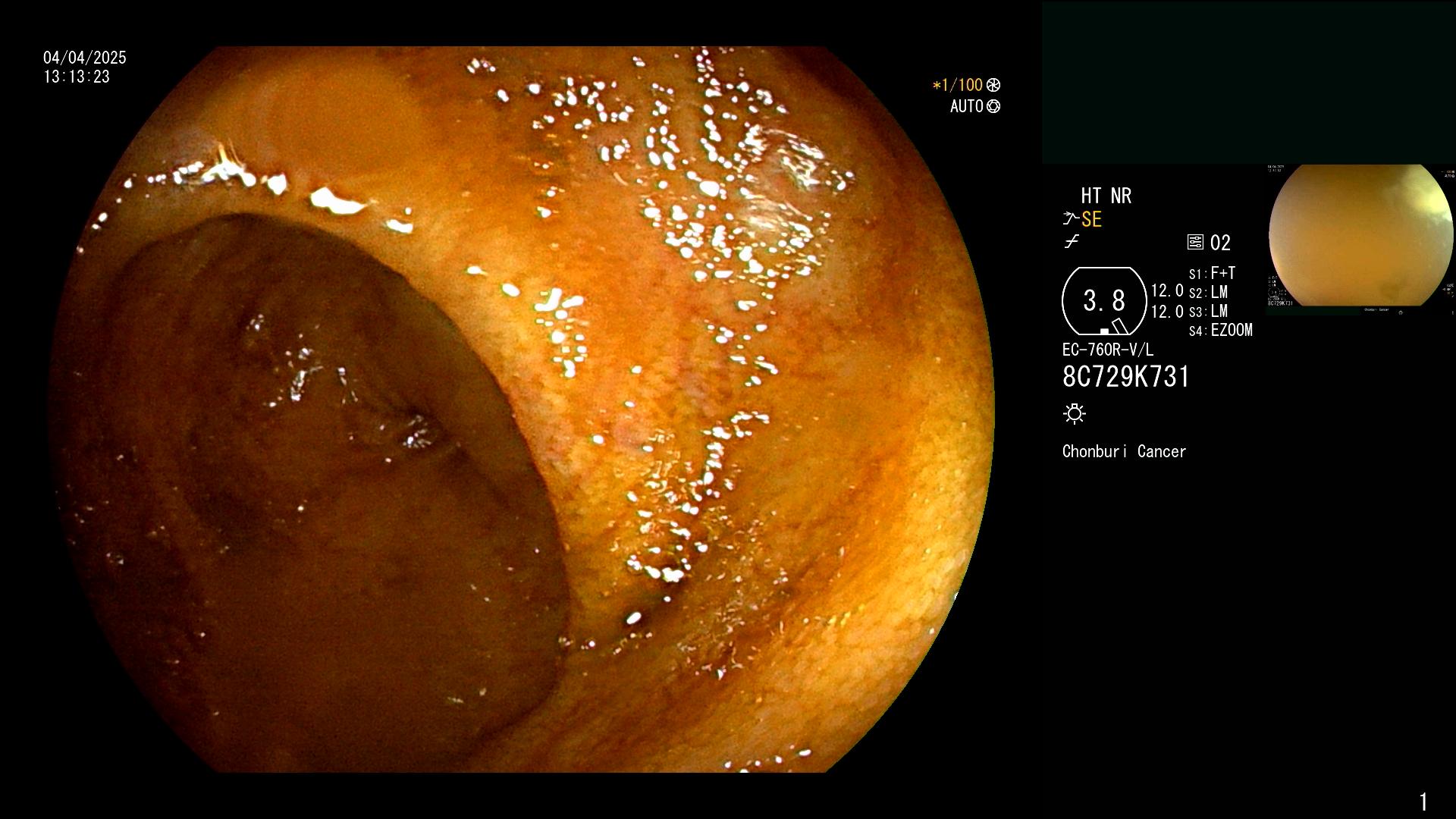Click the serial number 8C729K731

tap(1126, 377)
